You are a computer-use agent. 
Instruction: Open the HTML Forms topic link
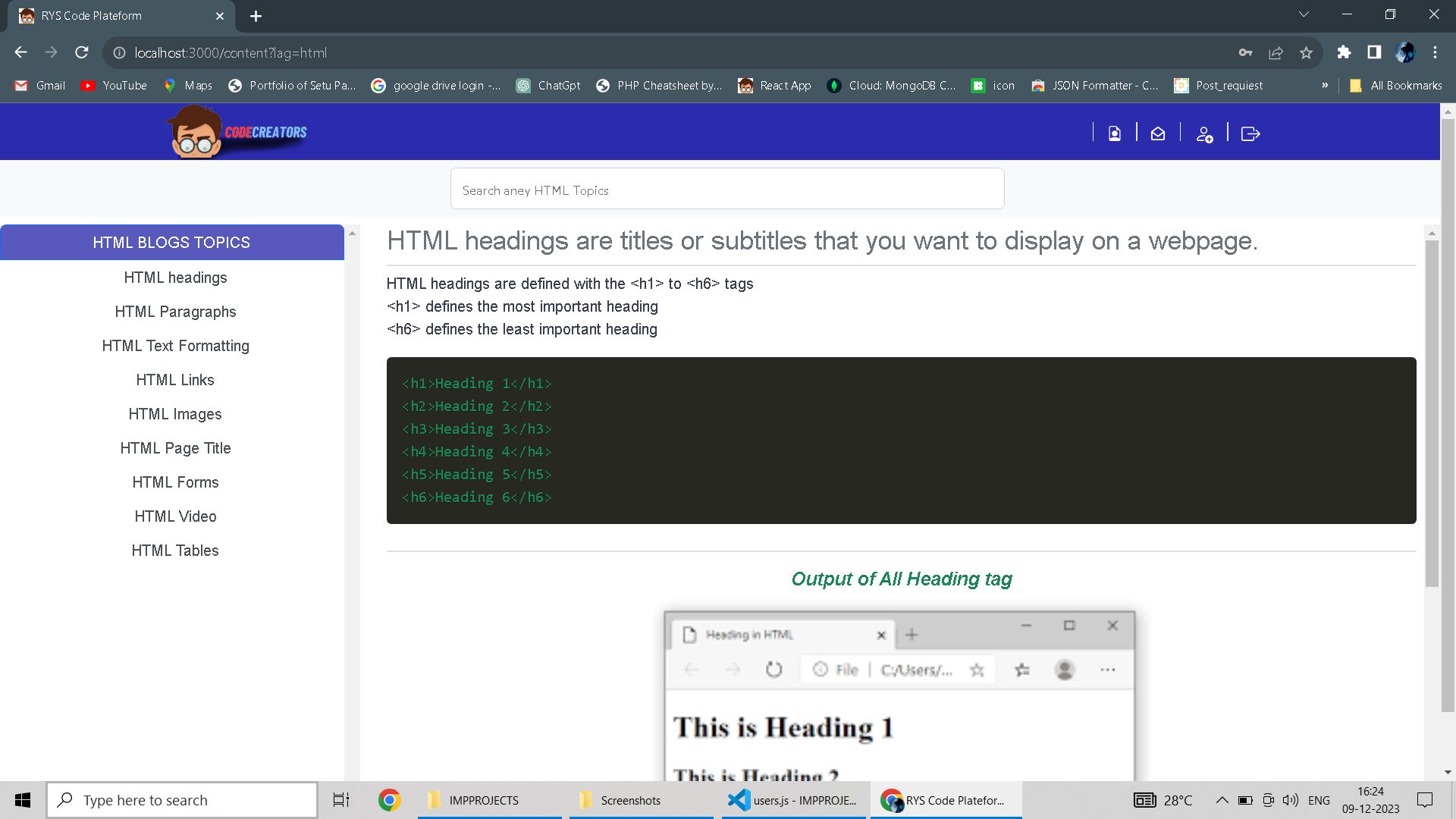pyautogui.click(x=175, y=482)
